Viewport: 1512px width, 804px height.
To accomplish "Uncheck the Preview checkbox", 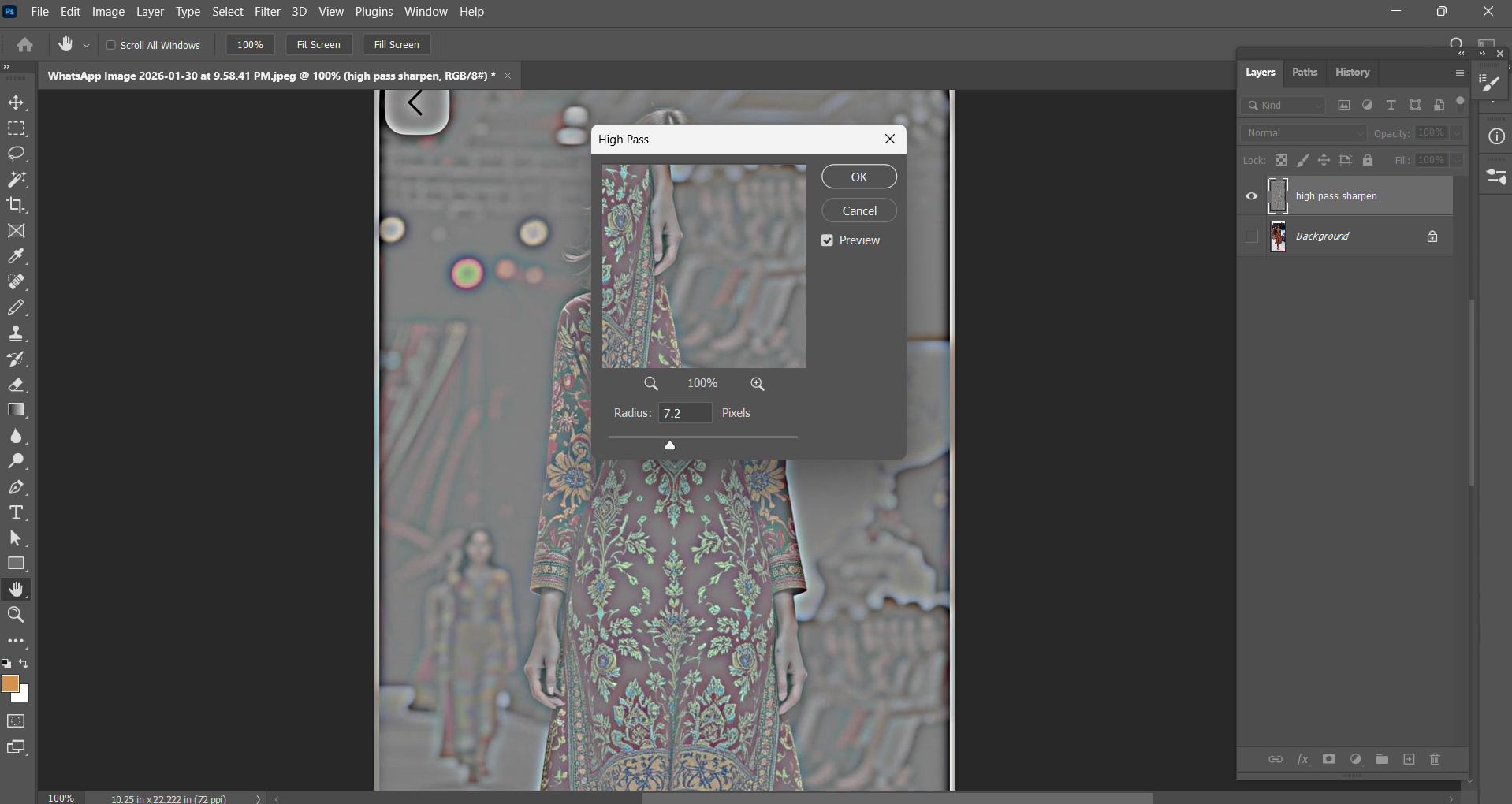I will [827, 240].
